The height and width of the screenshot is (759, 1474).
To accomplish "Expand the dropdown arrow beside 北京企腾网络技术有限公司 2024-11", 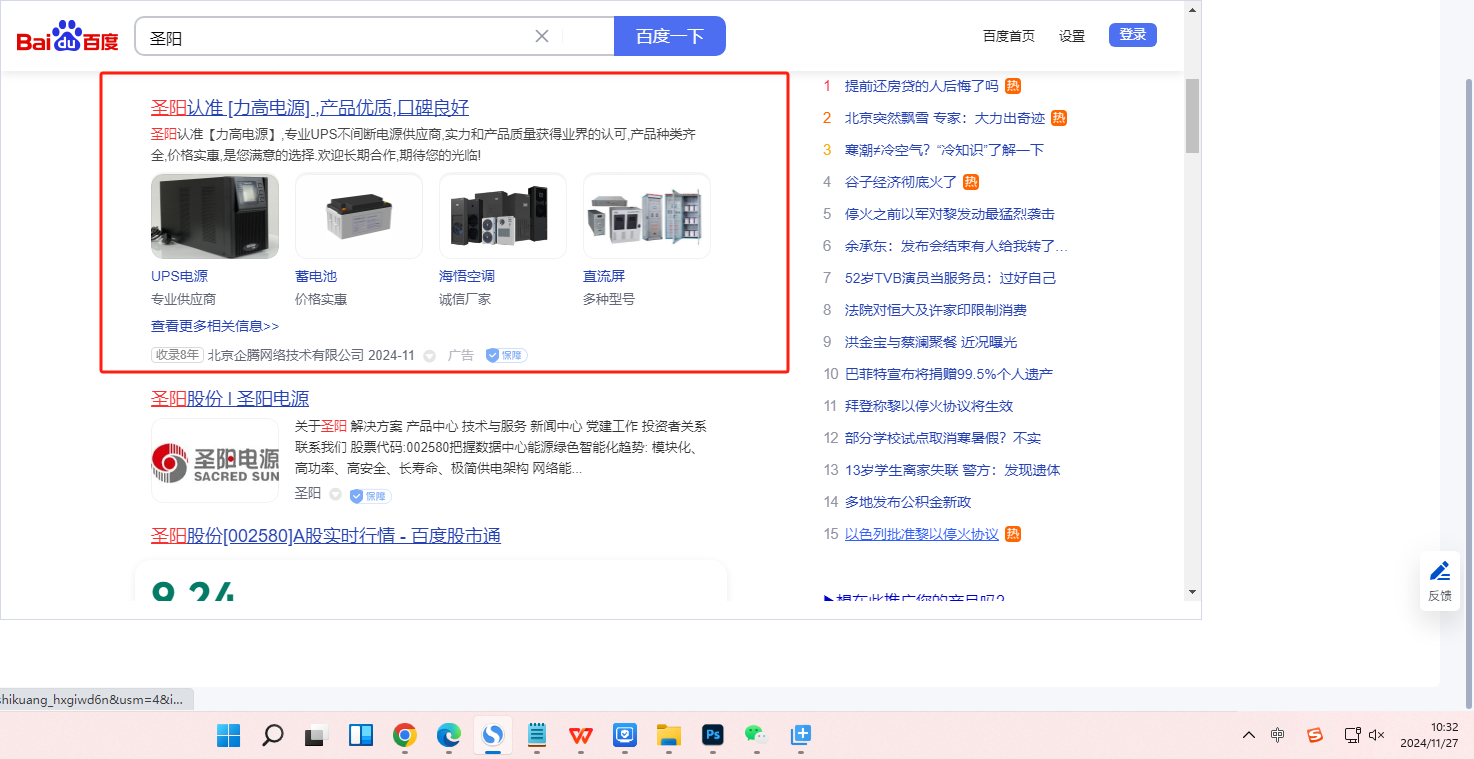I will pyautogui.click(x=430, y=356).
